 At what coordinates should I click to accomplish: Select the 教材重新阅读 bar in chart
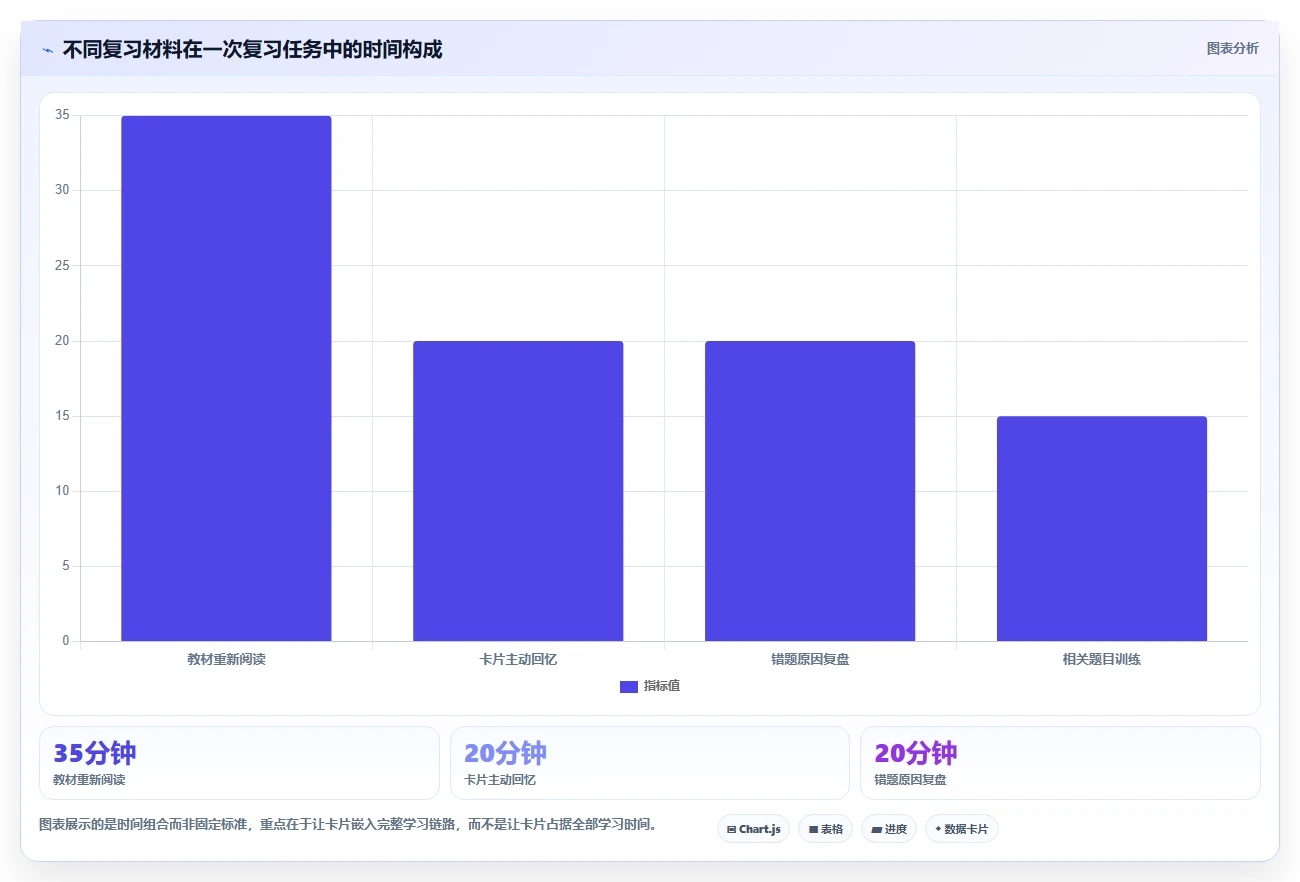(x=226, y=378)
